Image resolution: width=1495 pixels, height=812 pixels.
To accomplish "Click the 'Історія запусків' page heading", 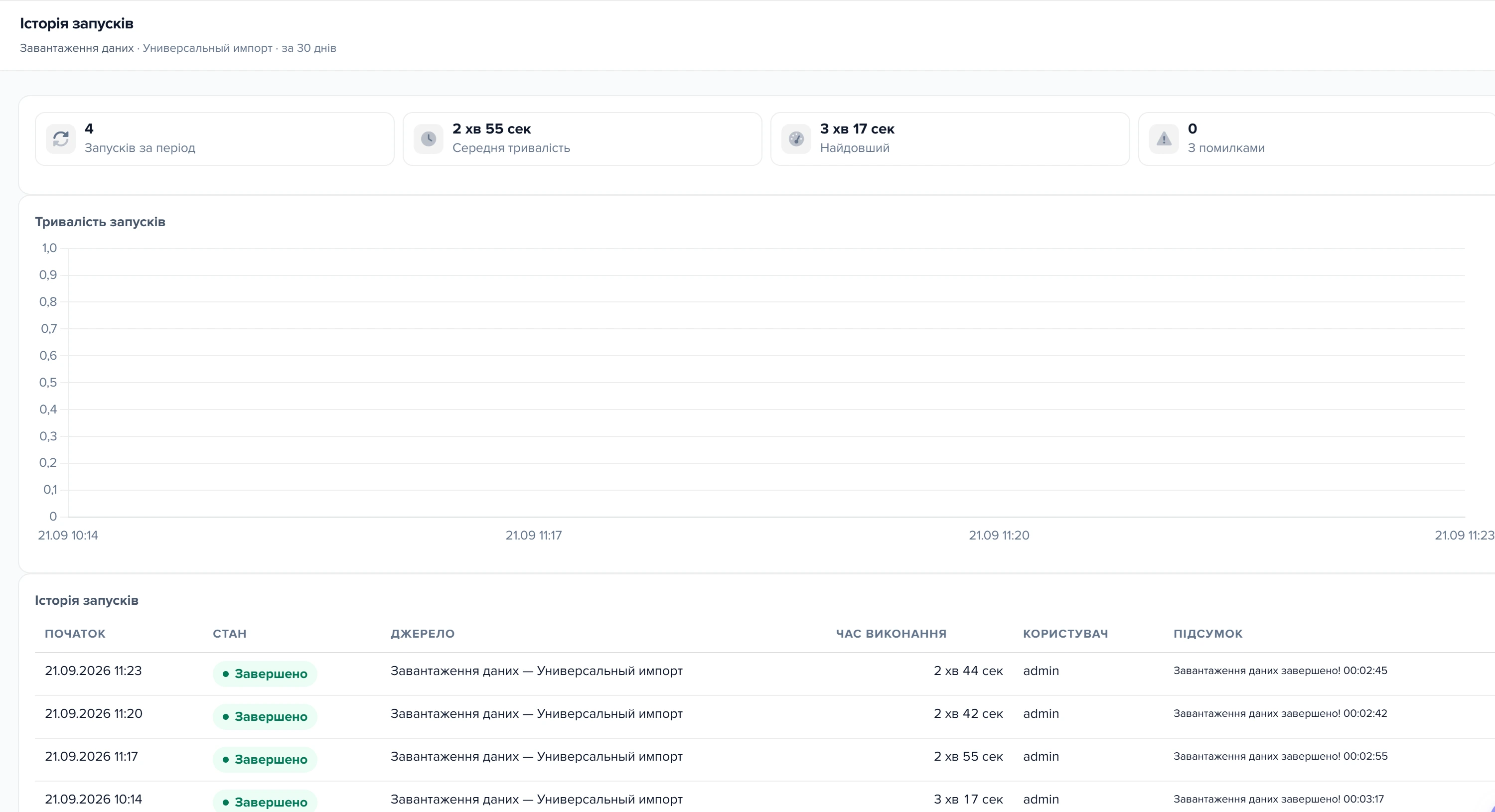I will tap(77, 23).
